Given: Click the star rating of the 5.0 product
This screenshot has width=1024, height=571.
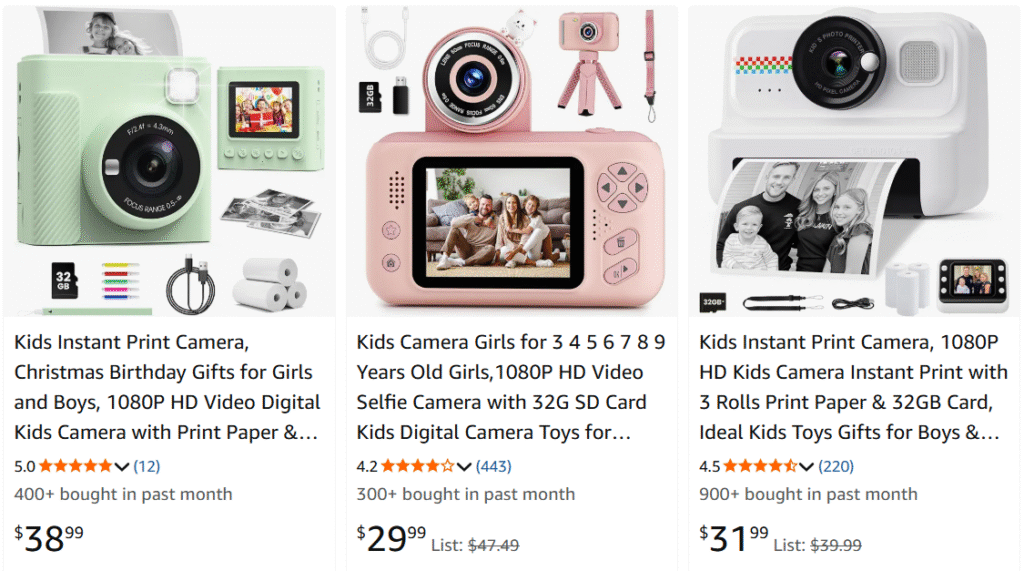Looking at the screenshot, I should (76, 466).
